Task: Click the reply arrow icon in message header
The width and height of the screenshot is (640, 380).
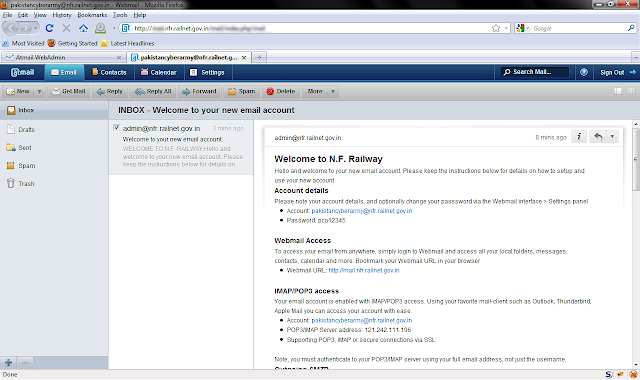Action: (598, 137)
